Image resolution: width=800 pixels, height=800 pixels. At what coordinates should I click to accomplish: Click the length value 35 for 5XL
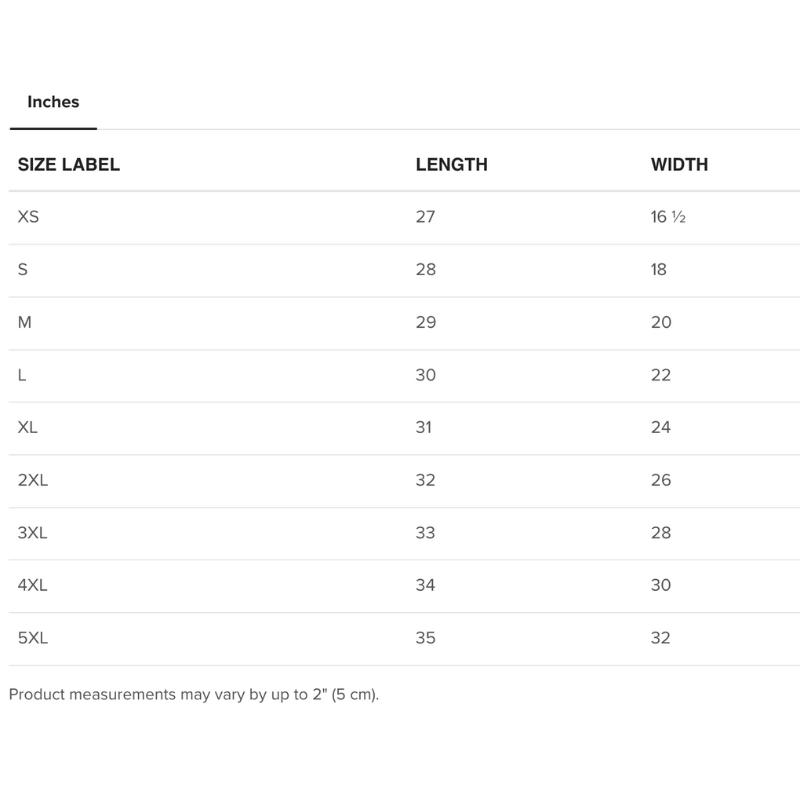point(425,638)
